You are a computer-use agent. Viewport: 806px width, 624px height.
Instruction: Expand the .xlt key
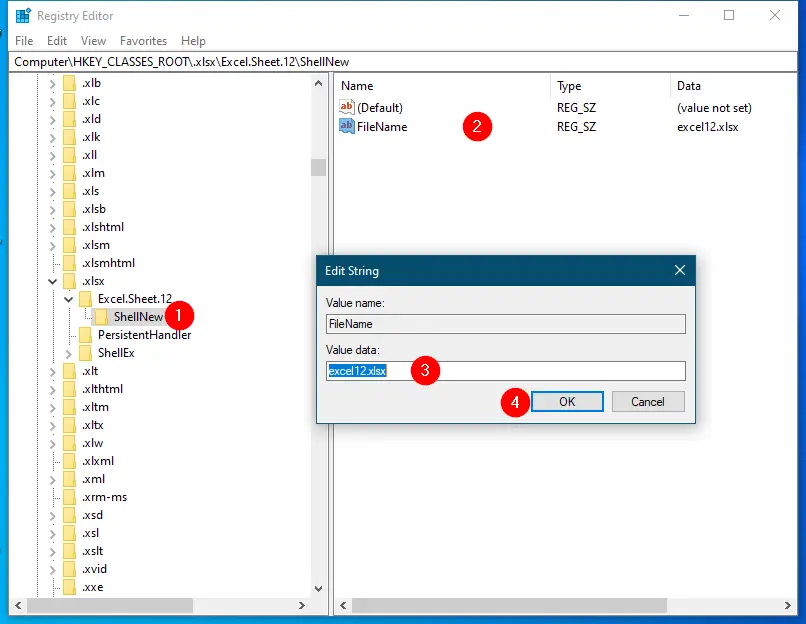point(52,372)
